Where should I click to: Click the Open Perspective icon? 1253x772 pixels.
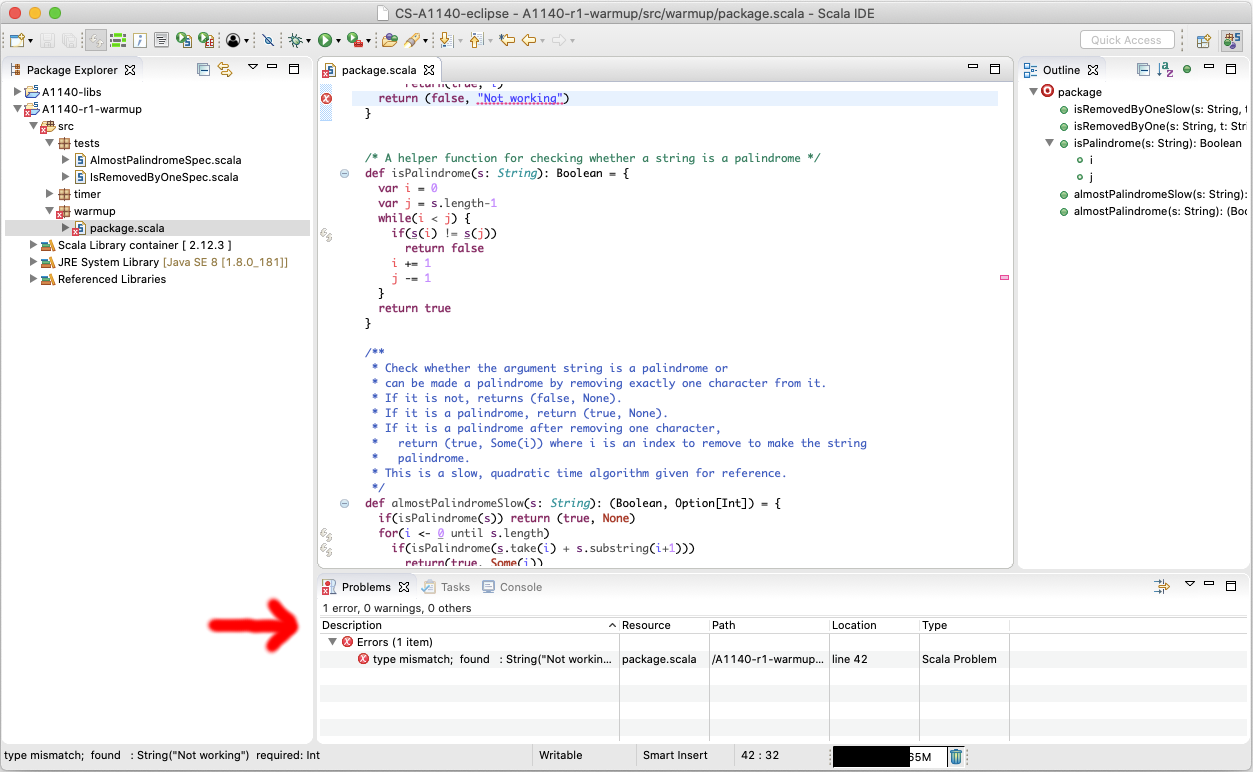click(1204, 40)
